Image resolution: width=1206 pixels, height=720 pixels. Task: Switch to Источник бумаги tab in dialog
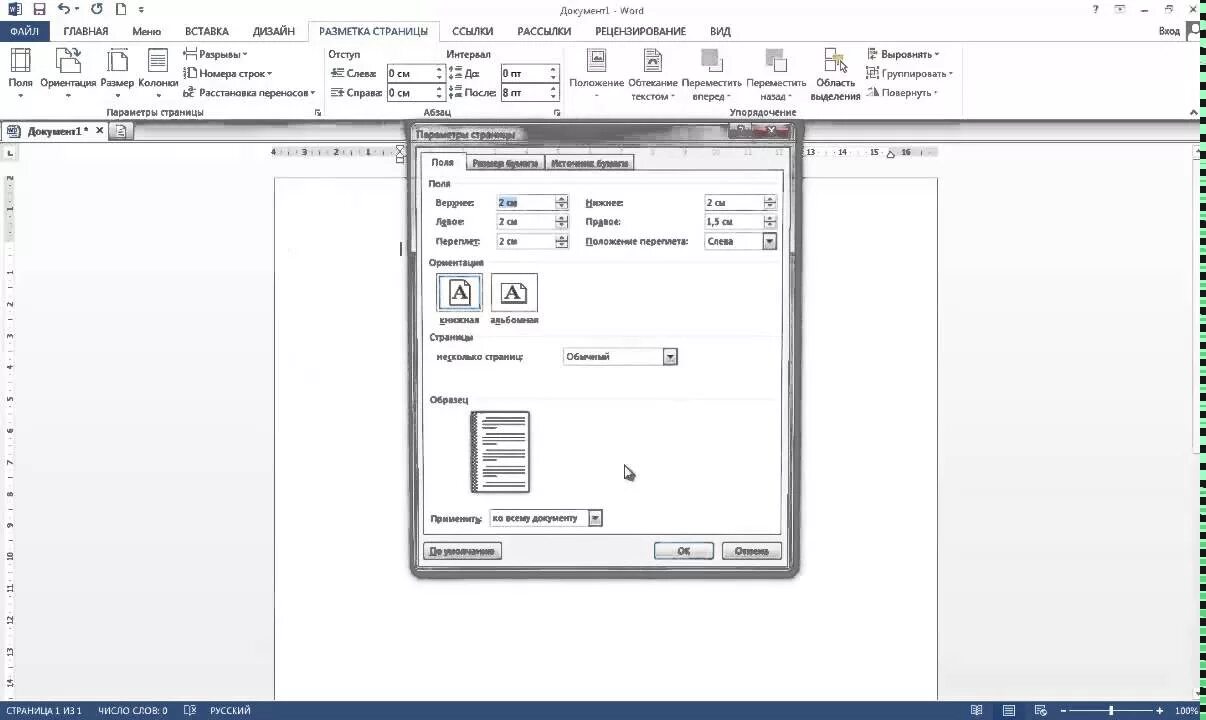pyautogui.click(x=590, y=162)
